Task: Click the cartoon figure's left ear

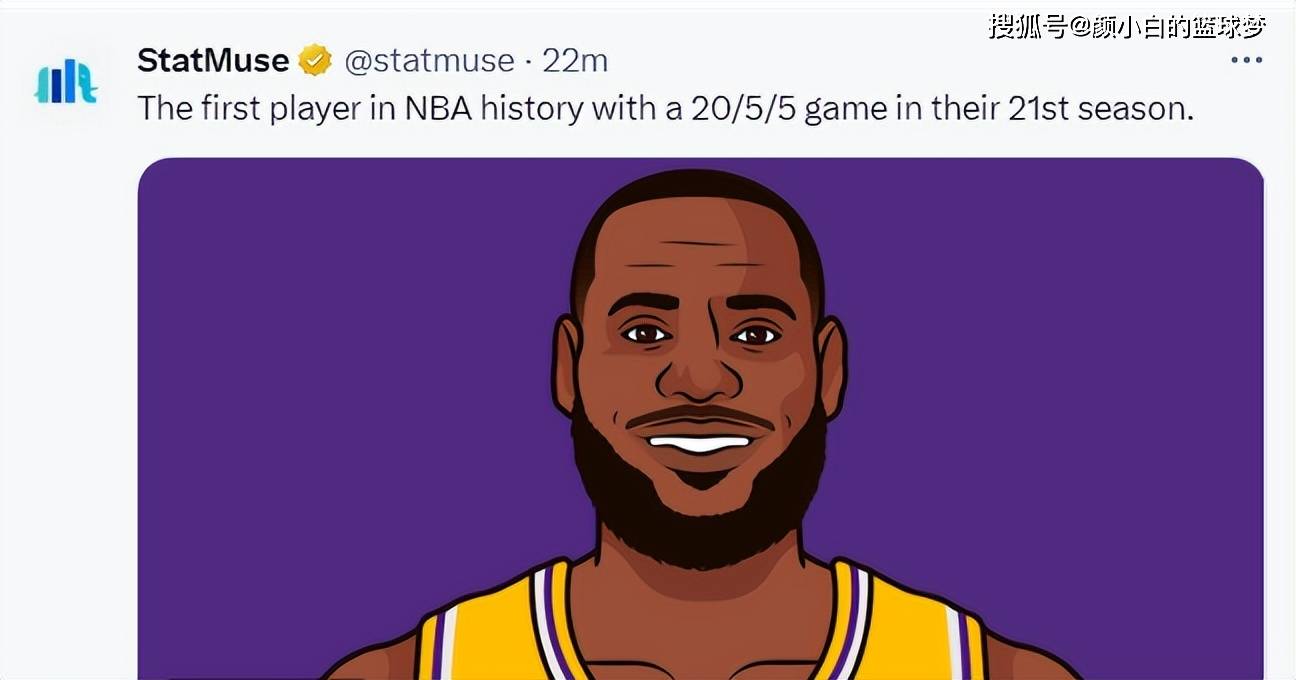Action: point(566,365)
